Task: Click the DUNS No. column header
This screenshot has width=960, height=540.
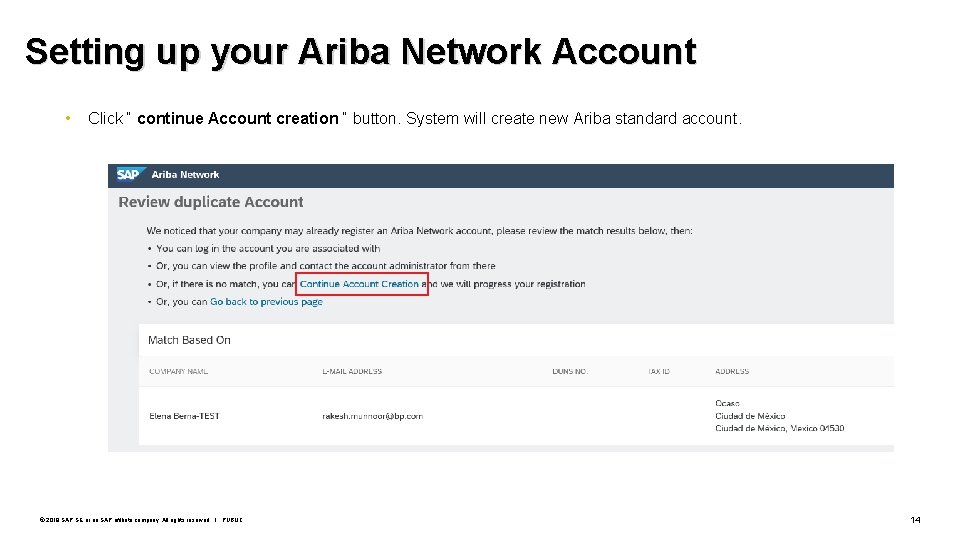Action: point(569,372)
